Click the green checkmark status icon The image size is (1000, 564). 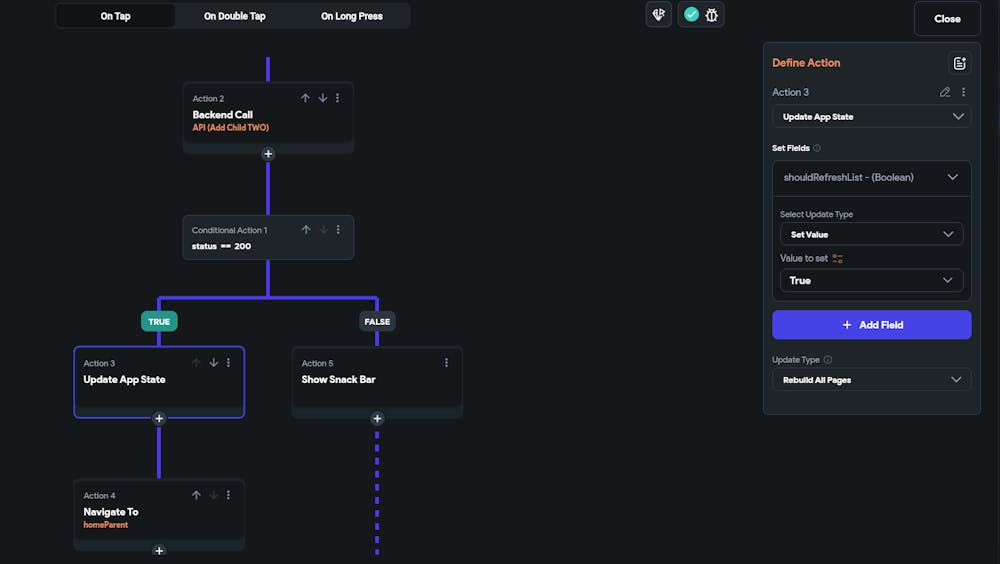click(x=691, y=14)
